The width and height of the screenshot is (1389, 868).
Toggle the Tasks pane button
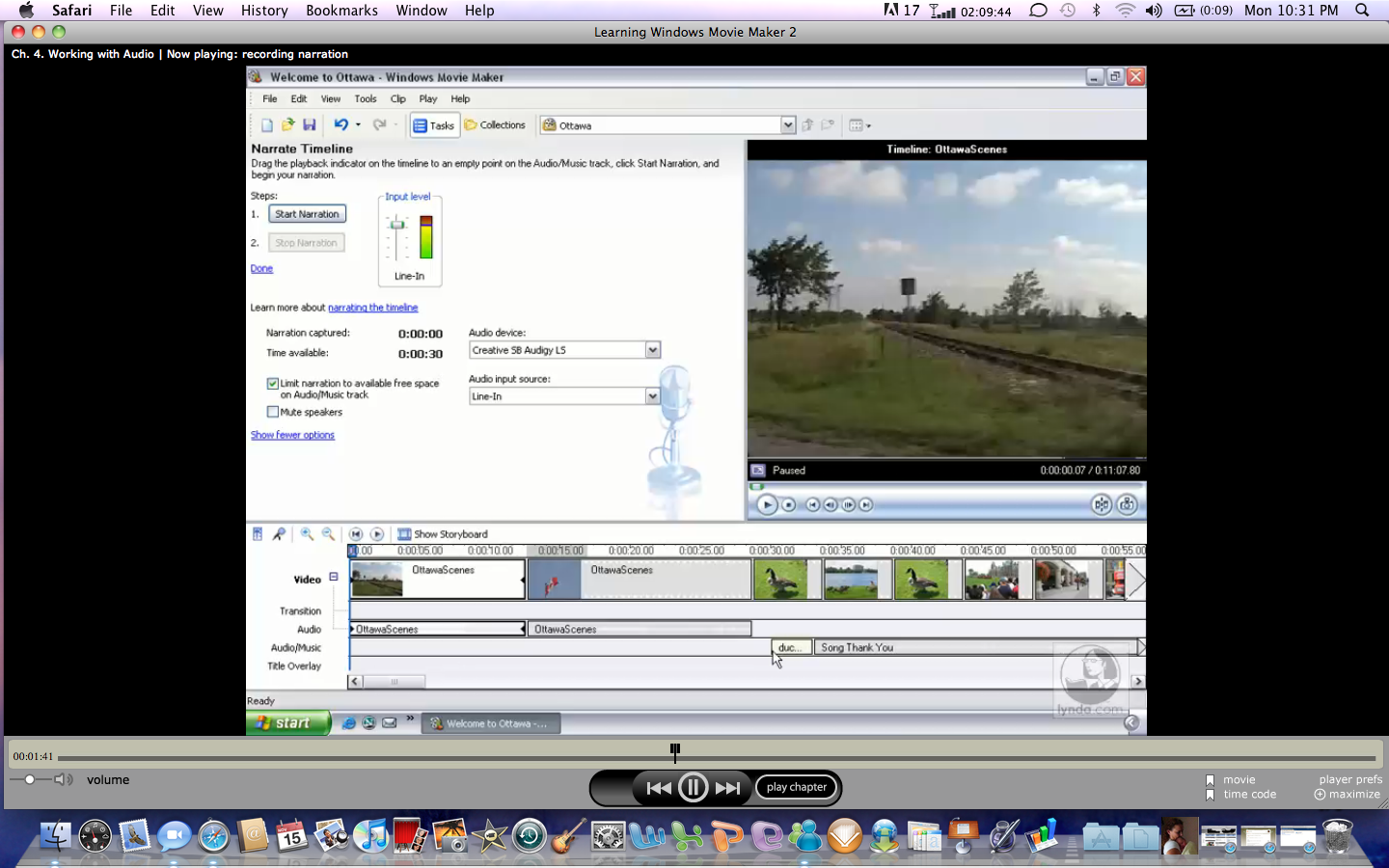[434, 125]
